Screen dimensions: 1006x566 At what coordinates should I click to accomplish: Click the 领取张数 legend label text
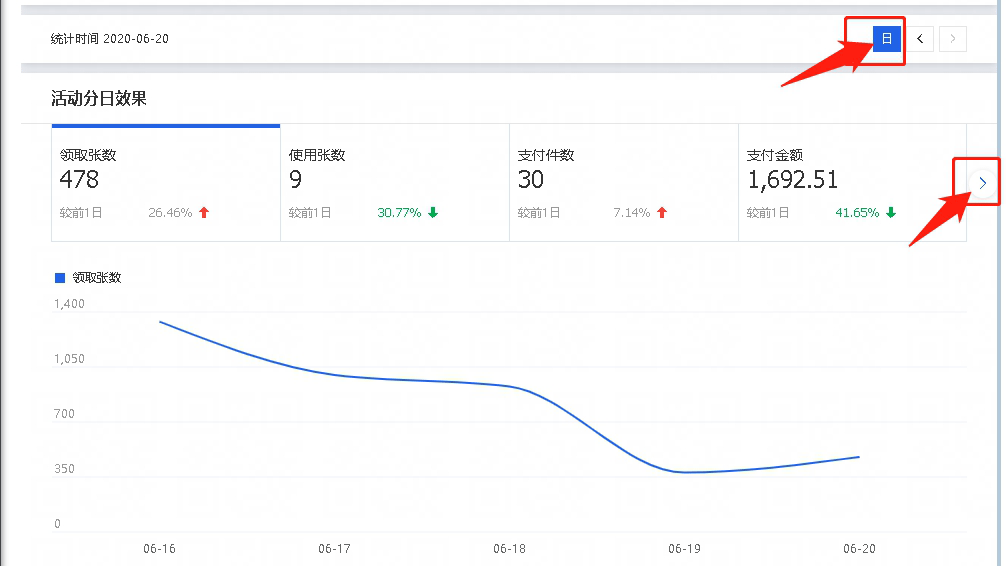pos(97,278)
